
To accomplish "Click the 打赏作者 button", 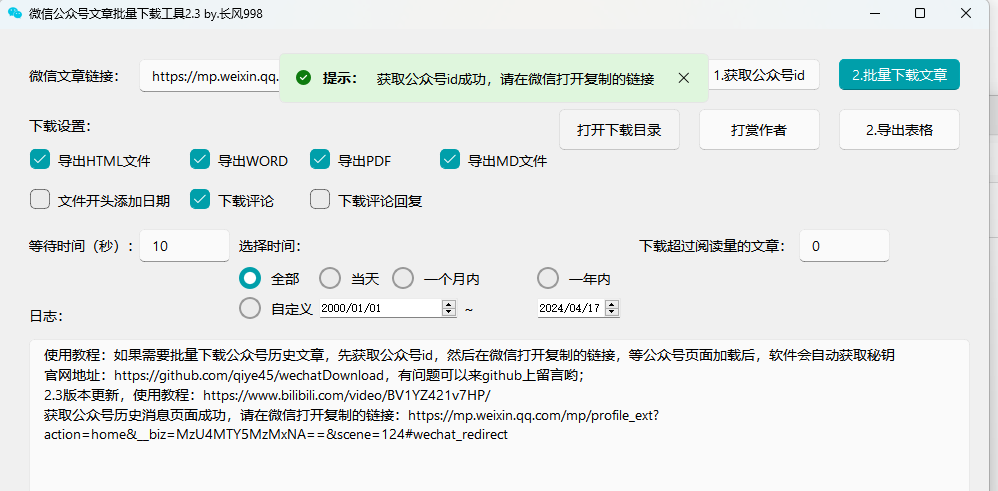I will click(x=759, y=130).
